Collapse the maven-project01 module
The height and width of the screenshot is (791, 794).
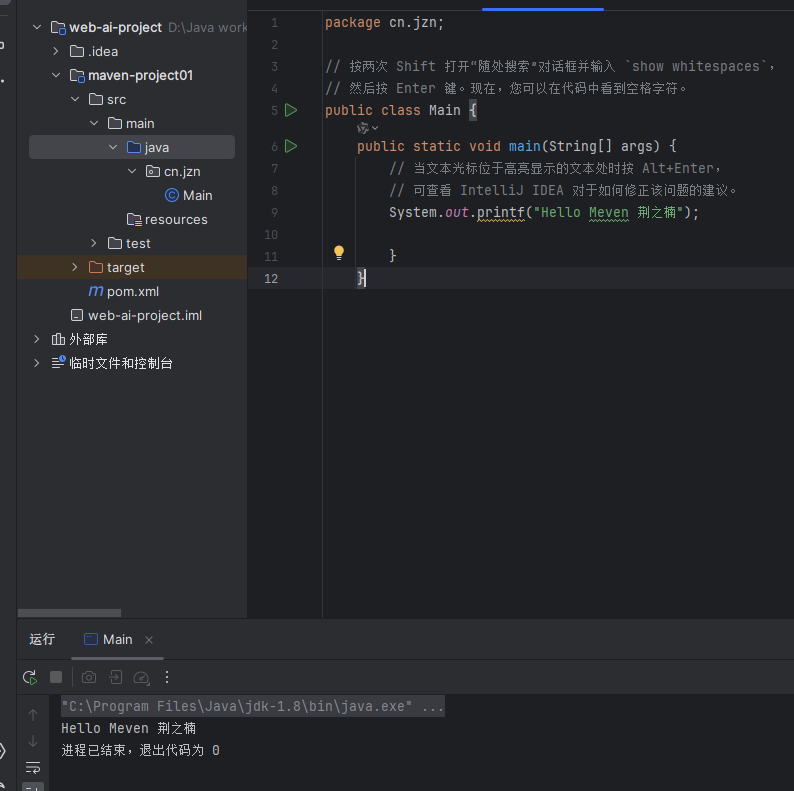[x=56, y=75]
